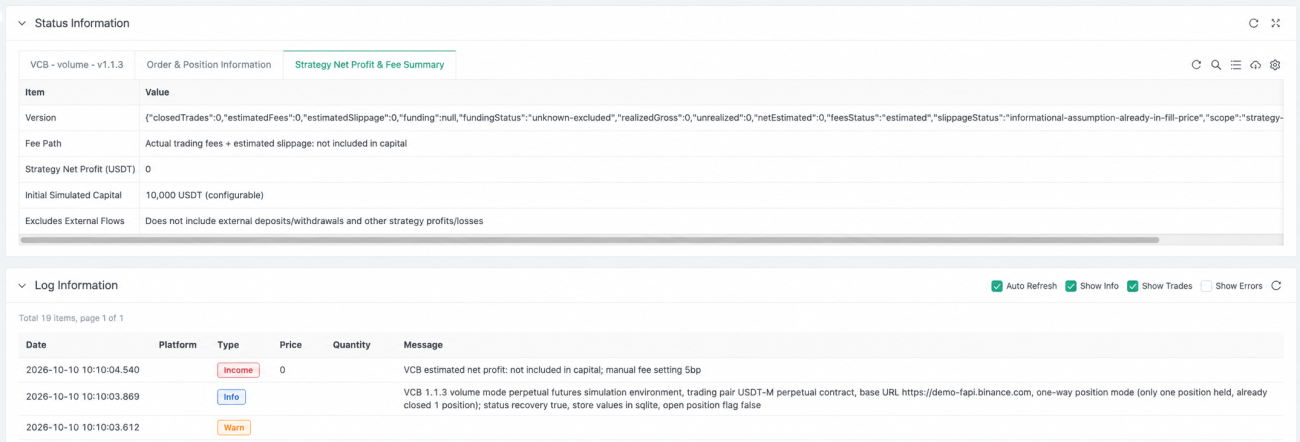Screen dimensions: 1300x442
Task: Click the Platform column header in log
Action: click(x=178, y=345)
